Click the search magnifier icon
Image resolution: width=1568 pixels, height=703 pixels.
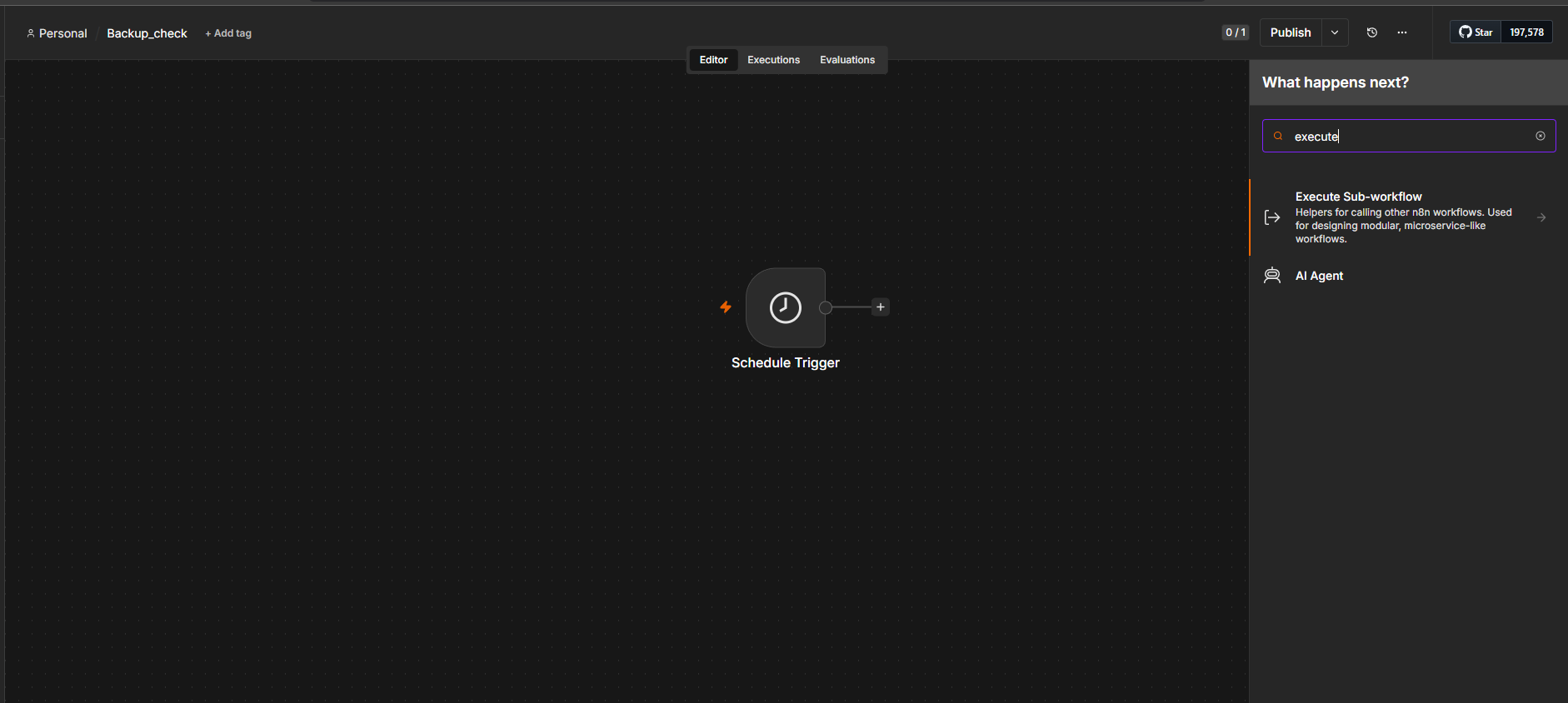[x=1278, y=136]
